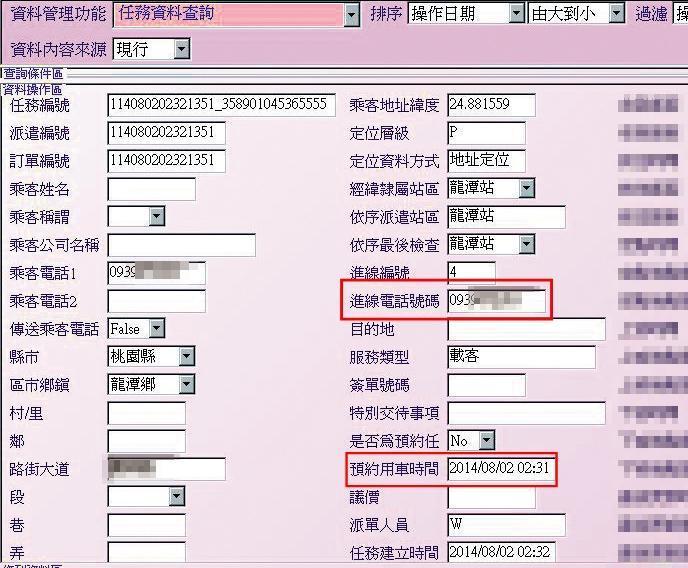The image size is (688, 568).
Task: Focus the 特別交待事項 input field
Action: tap(527, 413)
